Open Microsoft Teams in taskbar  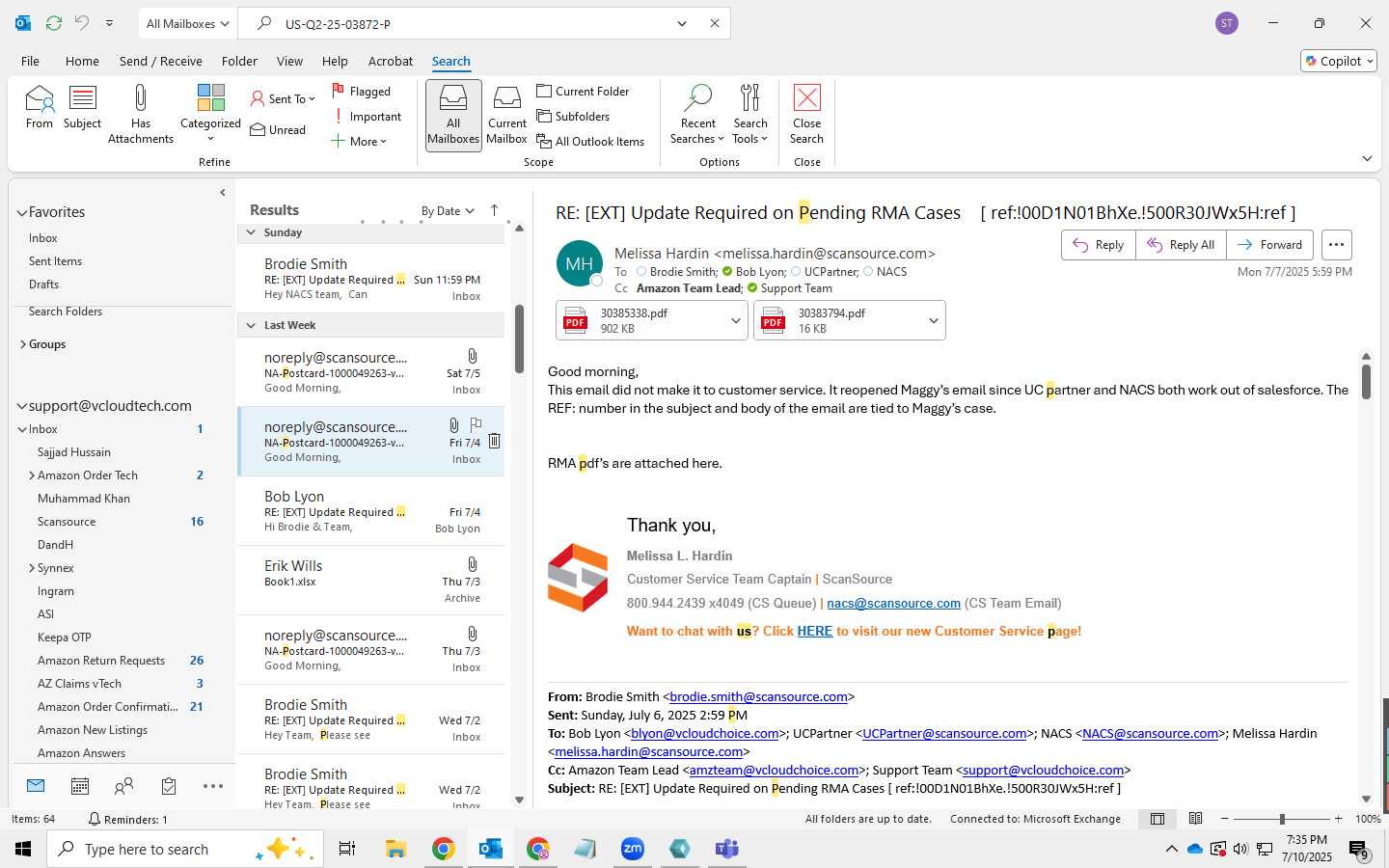coord(726,849)
